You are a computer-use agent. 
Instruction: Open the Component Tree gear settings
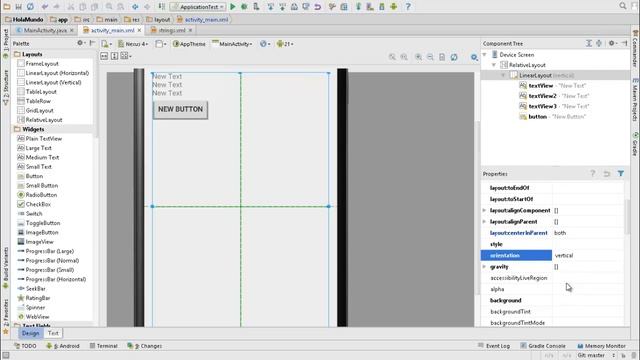612,43
